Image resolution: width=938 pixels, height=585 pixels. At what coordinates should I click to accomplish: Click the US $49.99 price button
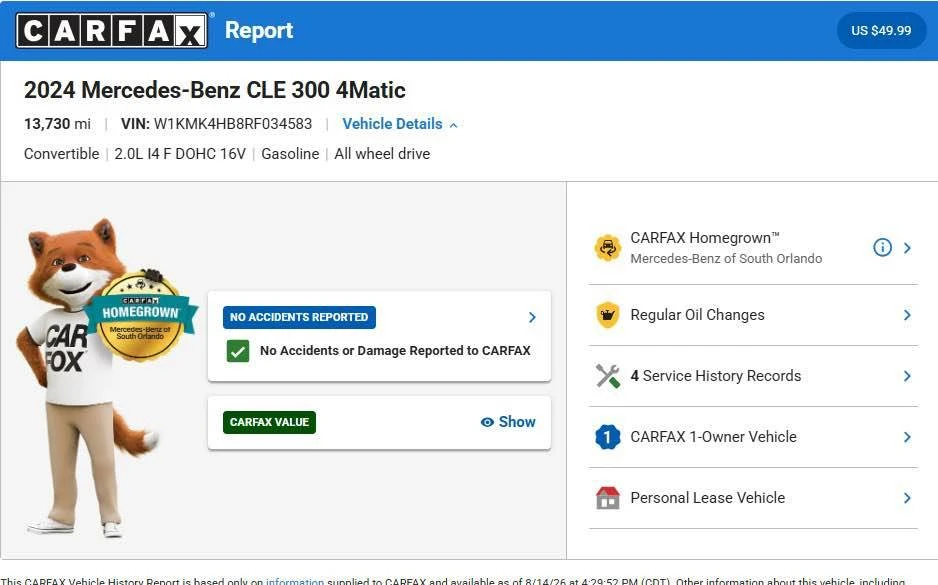[x=881, y=31]
